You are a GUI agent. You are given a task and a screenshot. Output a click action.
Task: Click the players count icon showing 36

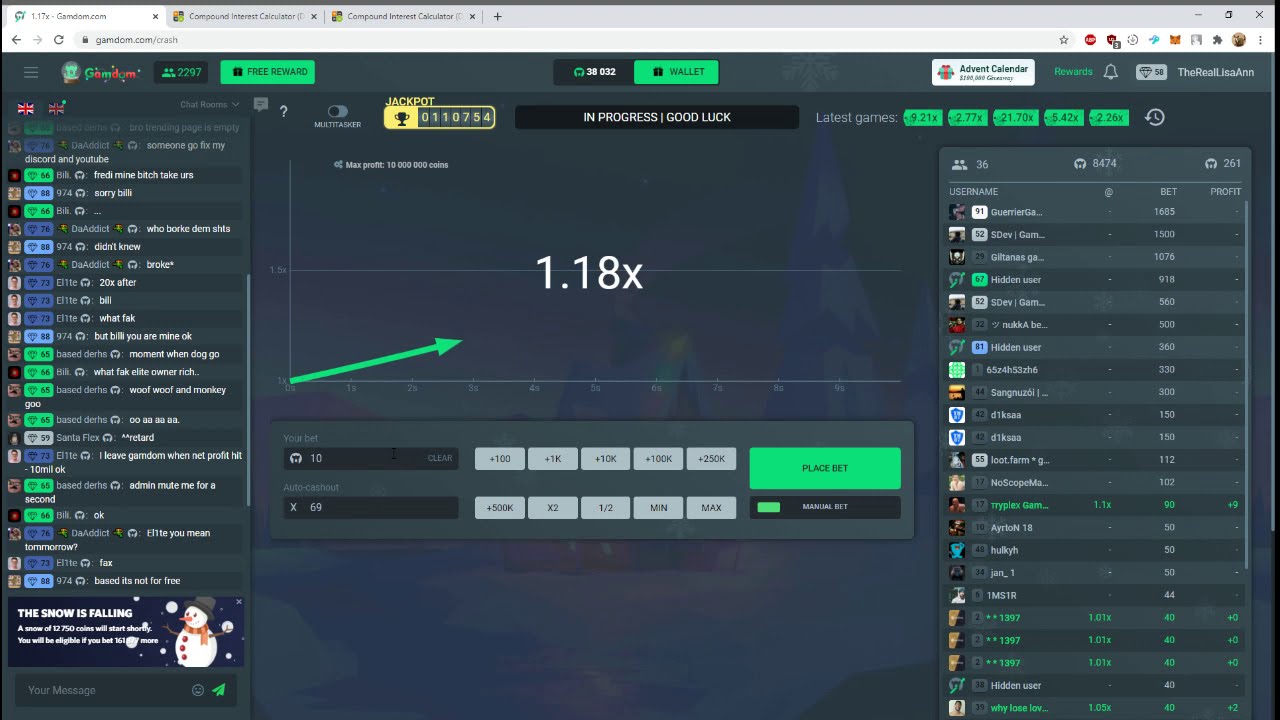tap(959, 164)
